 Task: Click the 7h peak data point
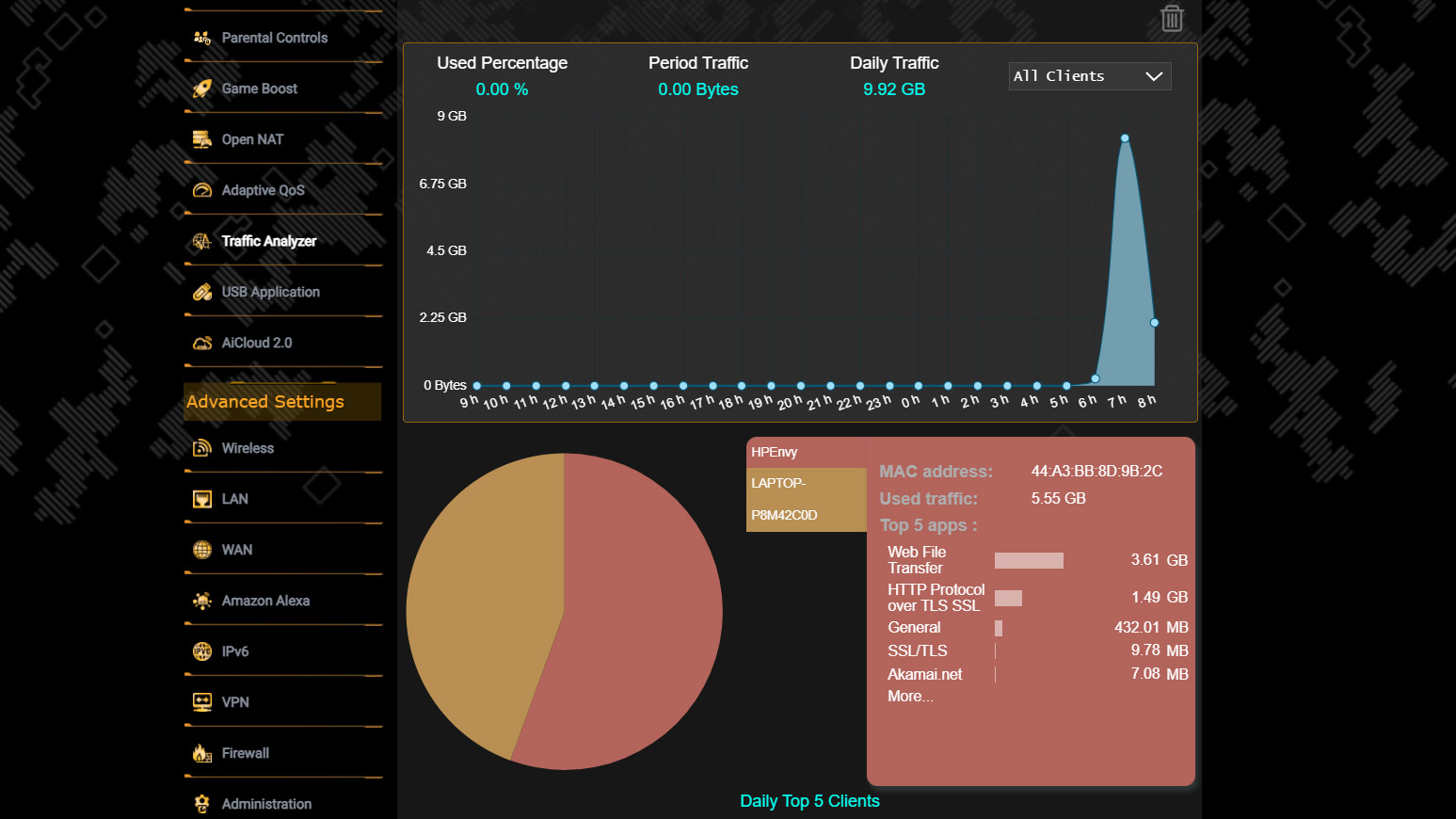(1125, 138)
